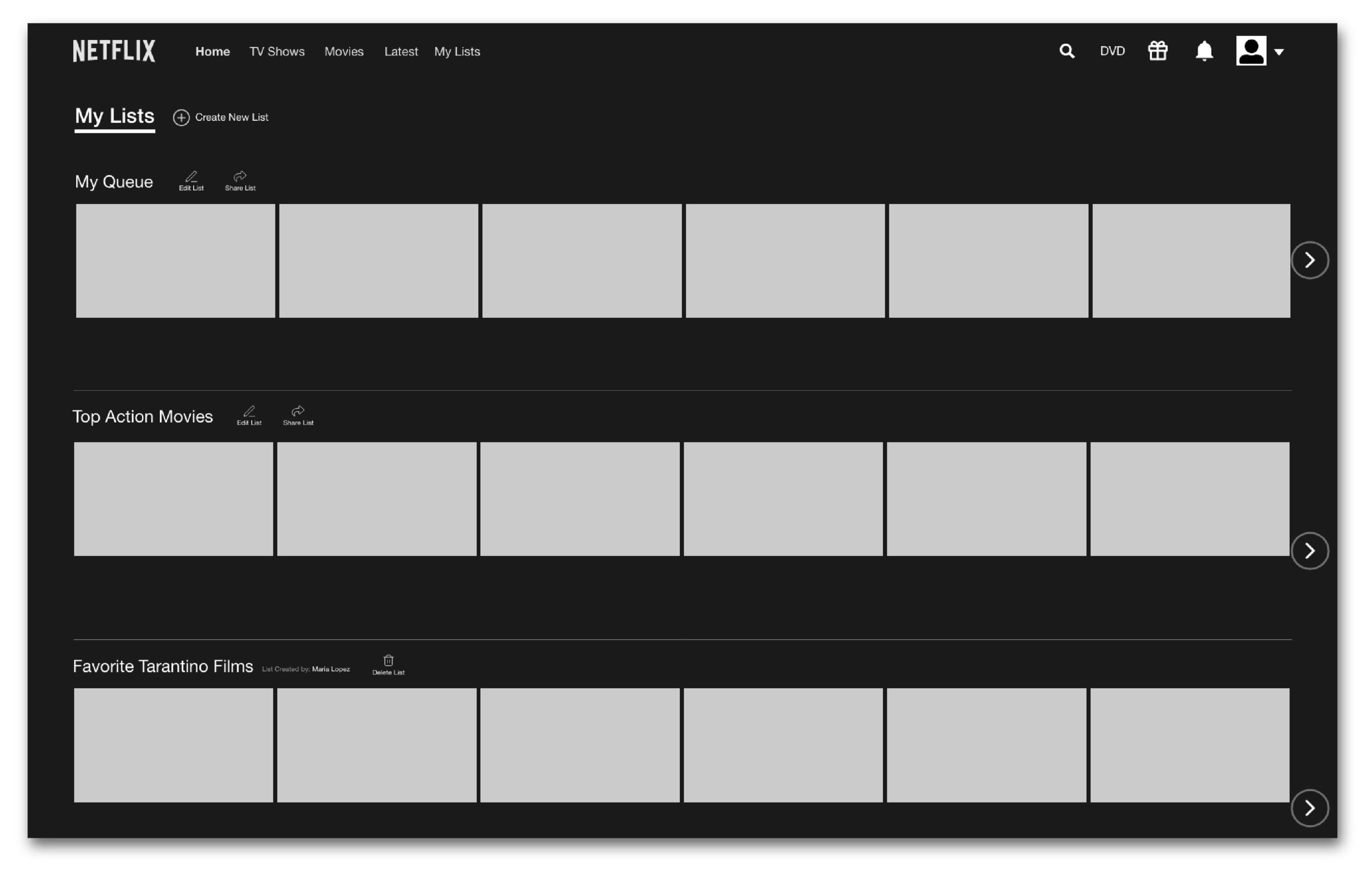This screenshot has height=877, width=1372.
Task: Click the Maria Lopez creator name
Action: 330,668
